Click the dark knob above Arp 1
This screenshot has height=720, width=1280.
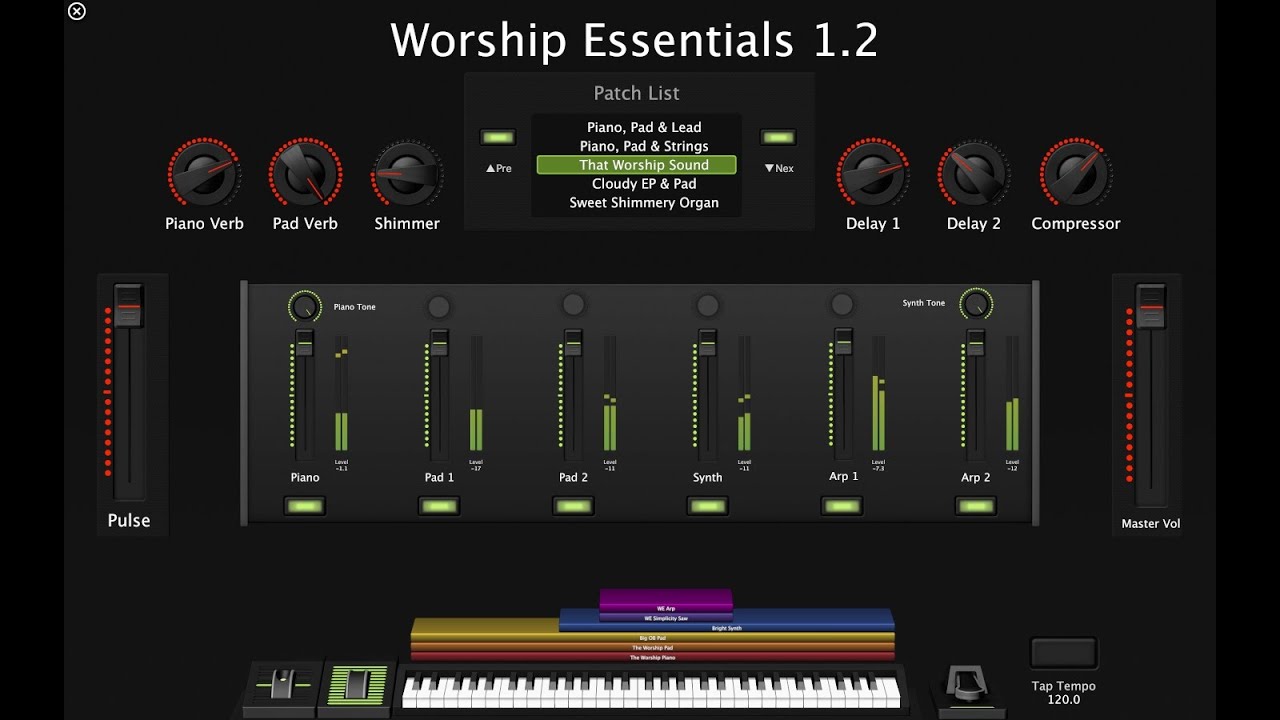tap(842, 304)
